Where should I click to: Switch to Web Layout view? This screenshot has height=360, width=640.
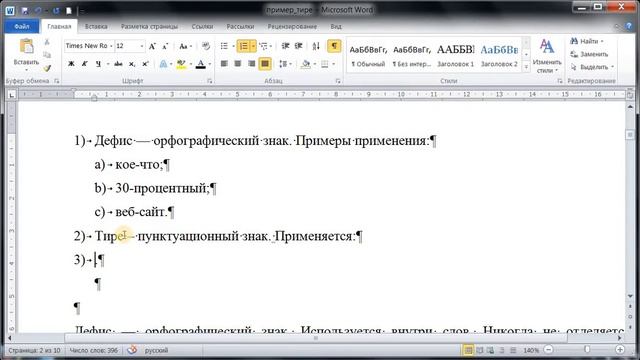(x=490, y=350)
